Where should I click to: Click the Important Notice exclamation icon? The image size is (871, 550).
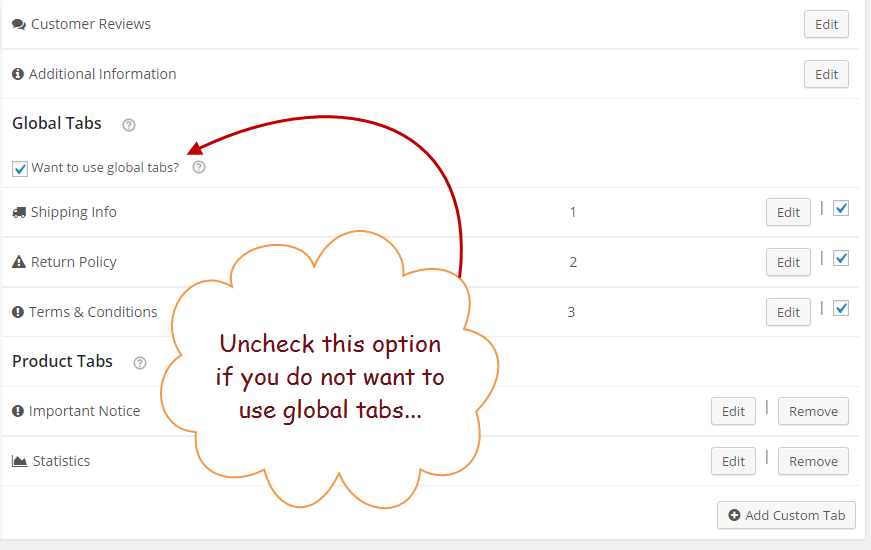[18, 411]
